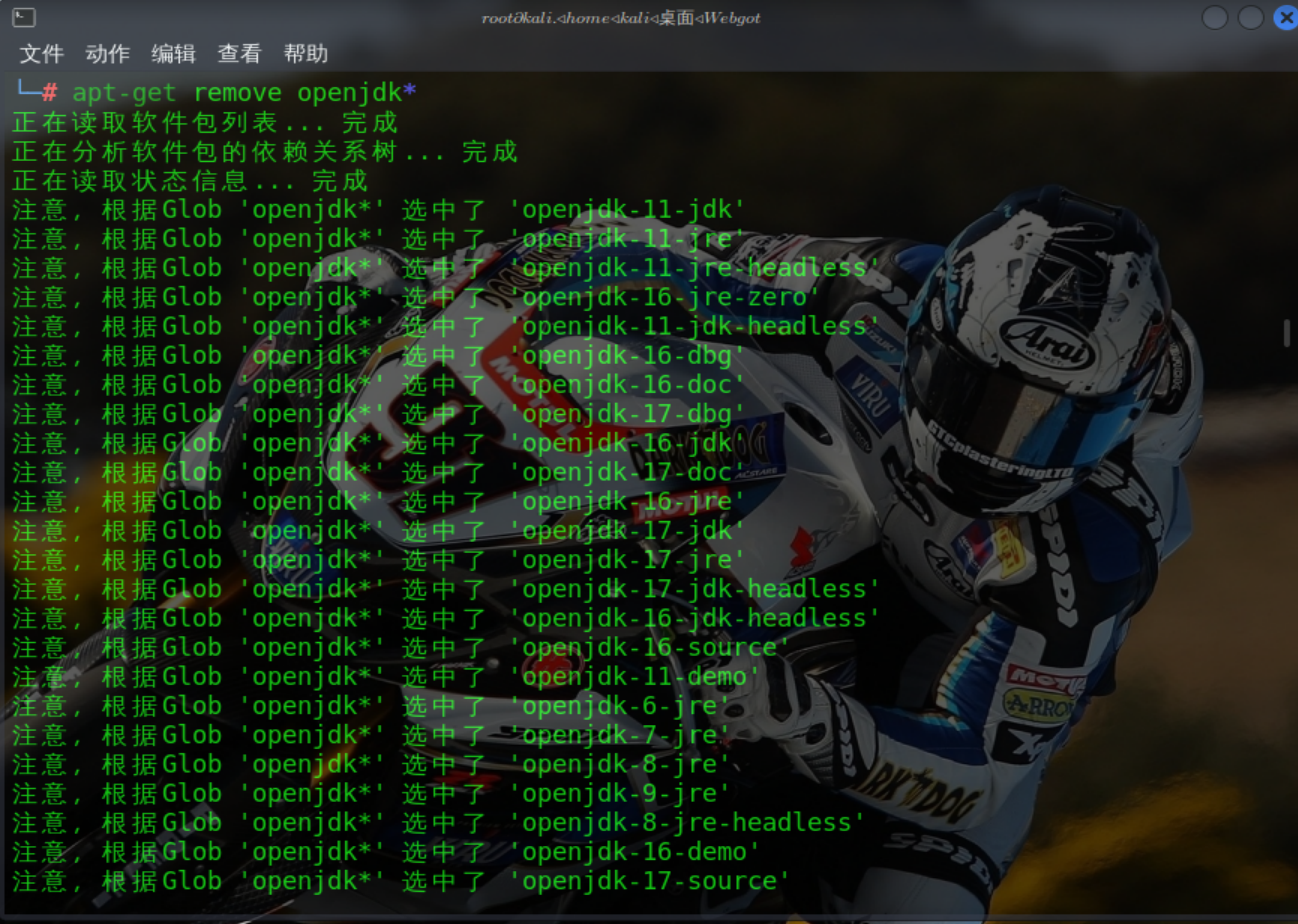This screenshot has width=1298, height=924.
Task: Click the text 'openjdk-9-jre'
Action: tap(619, 793)
